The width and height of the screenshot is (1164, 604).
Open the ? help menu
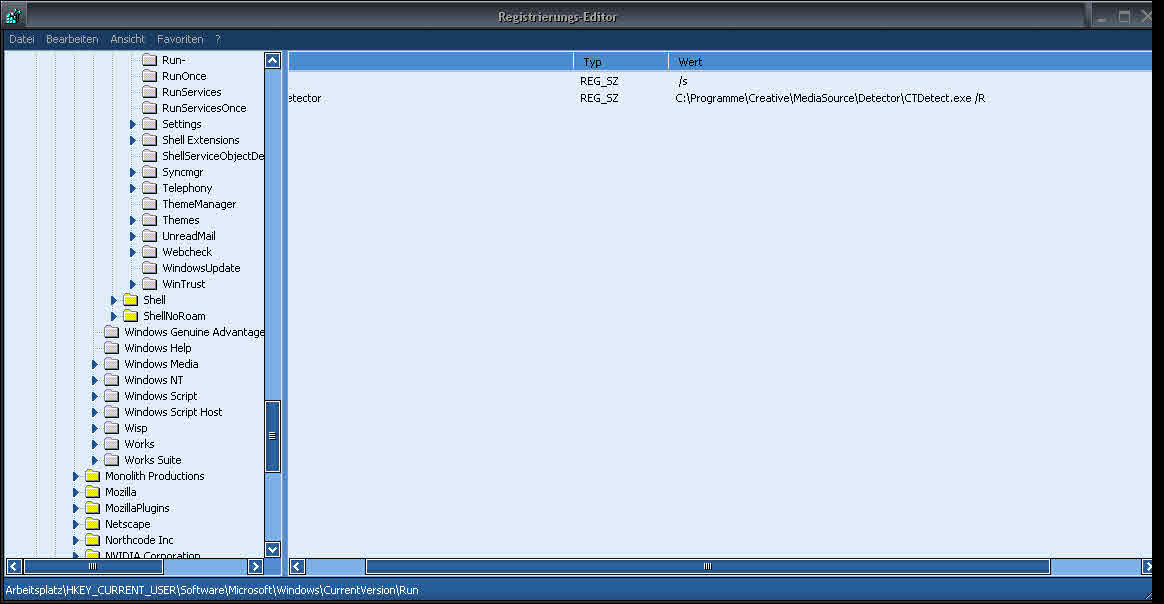[218, 39]
